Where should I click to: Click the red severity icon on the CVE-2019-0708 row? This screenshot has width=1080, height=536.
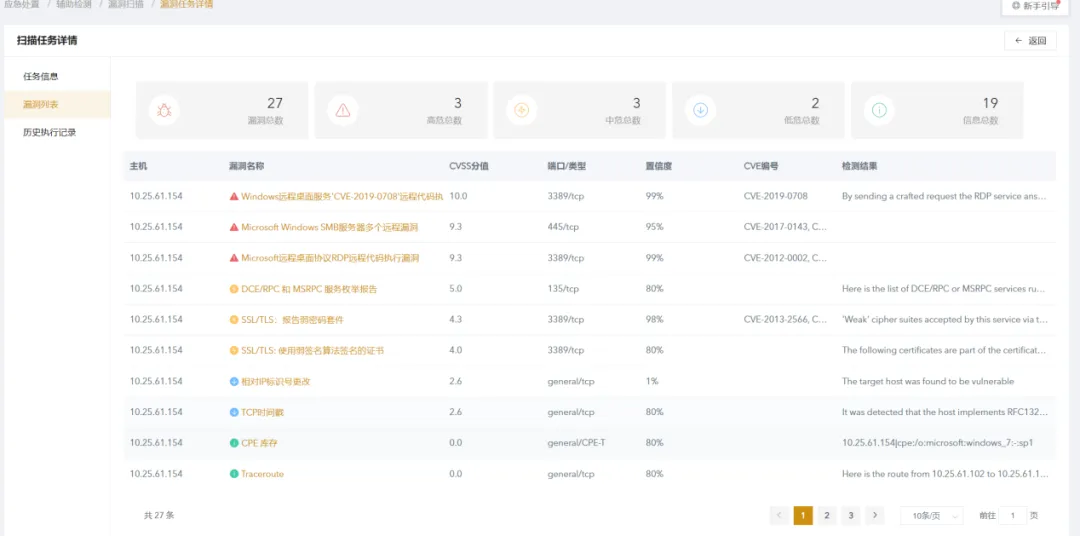point(233,196)
